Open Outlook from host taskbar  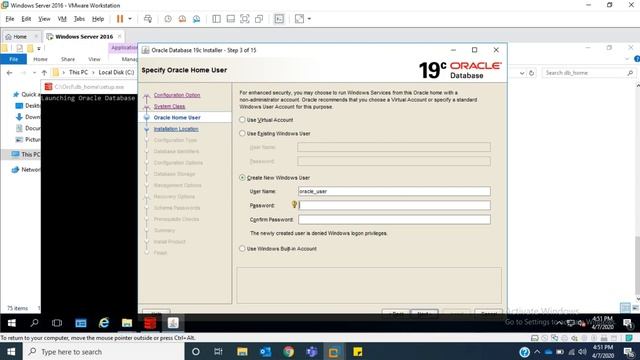(x=265, y=352)
